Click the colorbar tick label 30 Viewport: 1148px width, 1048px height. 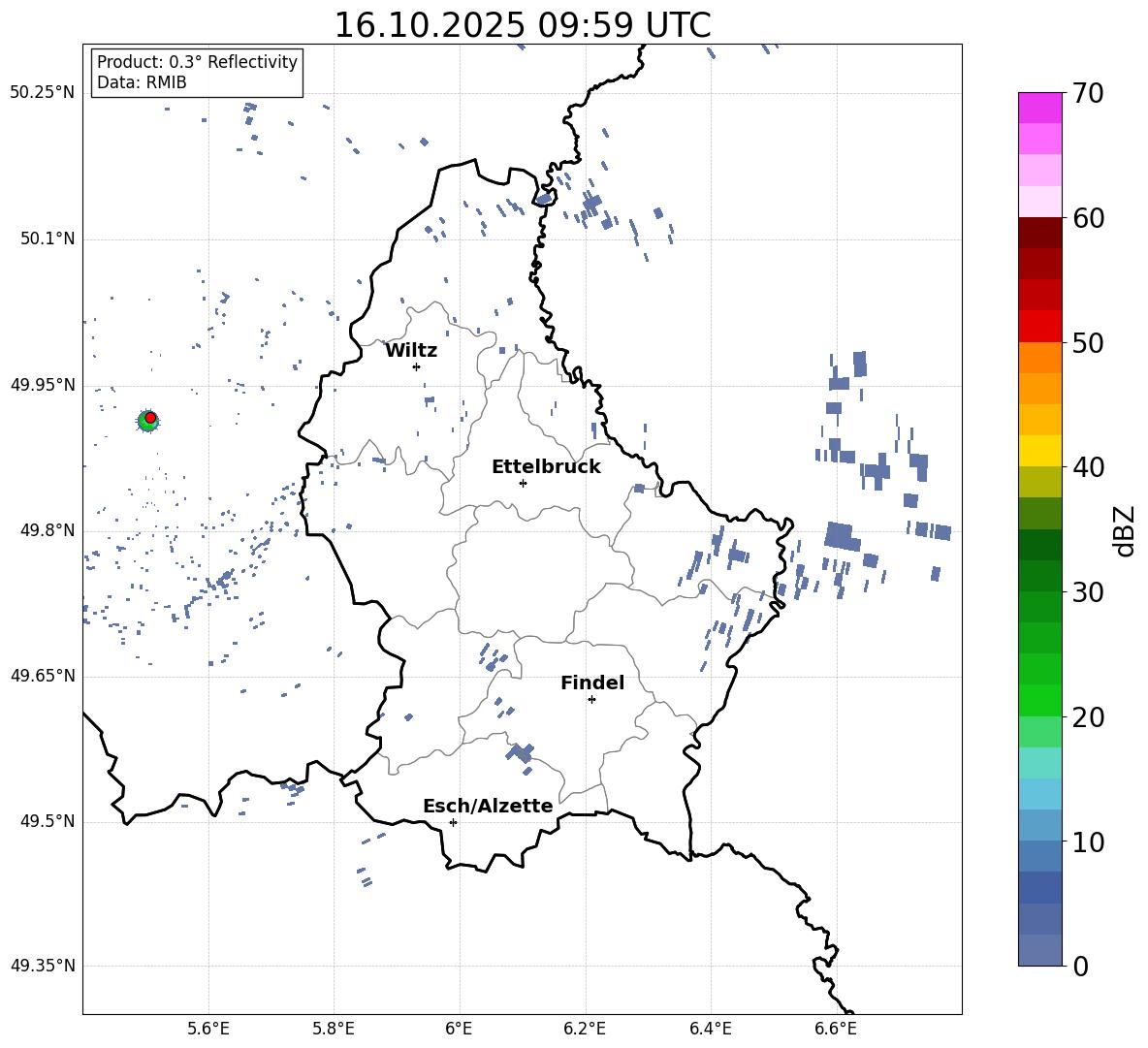pyautogui.click(x=1088, y=592)
